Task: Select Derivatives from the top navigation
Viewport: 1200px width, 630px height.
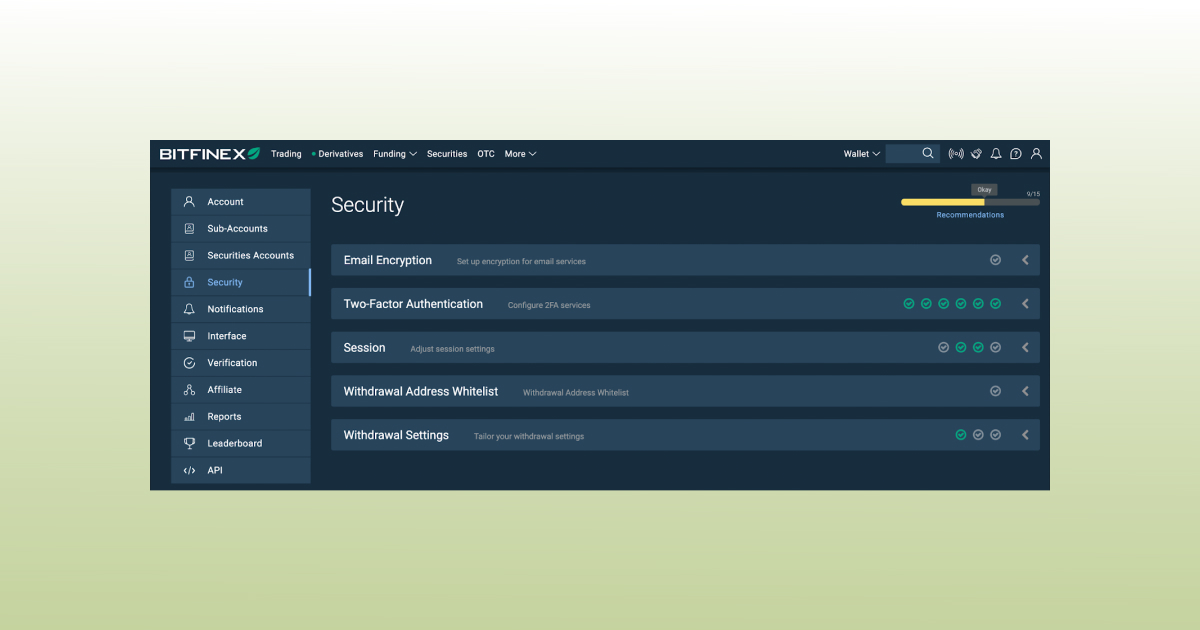Action: point(339,153)
